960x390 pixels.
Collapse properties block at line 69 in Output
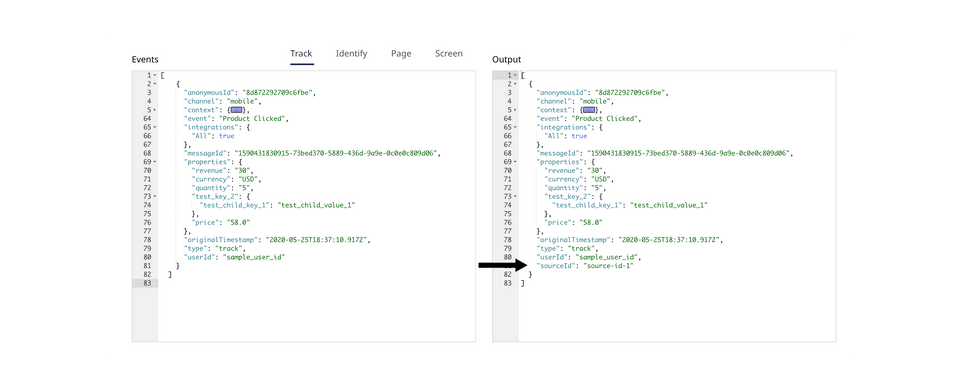coord(516,162)
